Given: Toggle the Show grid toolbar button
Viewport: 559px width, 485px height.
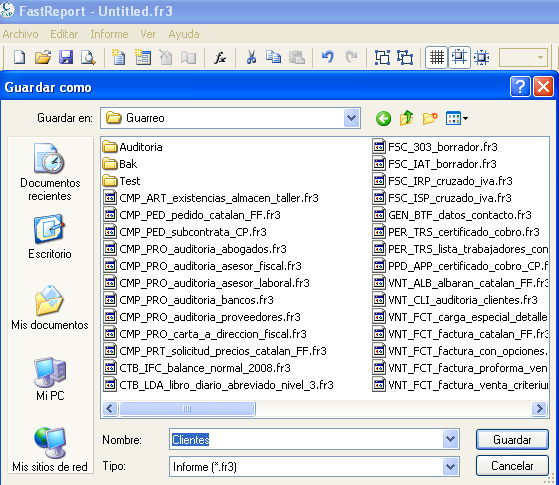Looking at the screenshot, I should [x=437, y=57].
